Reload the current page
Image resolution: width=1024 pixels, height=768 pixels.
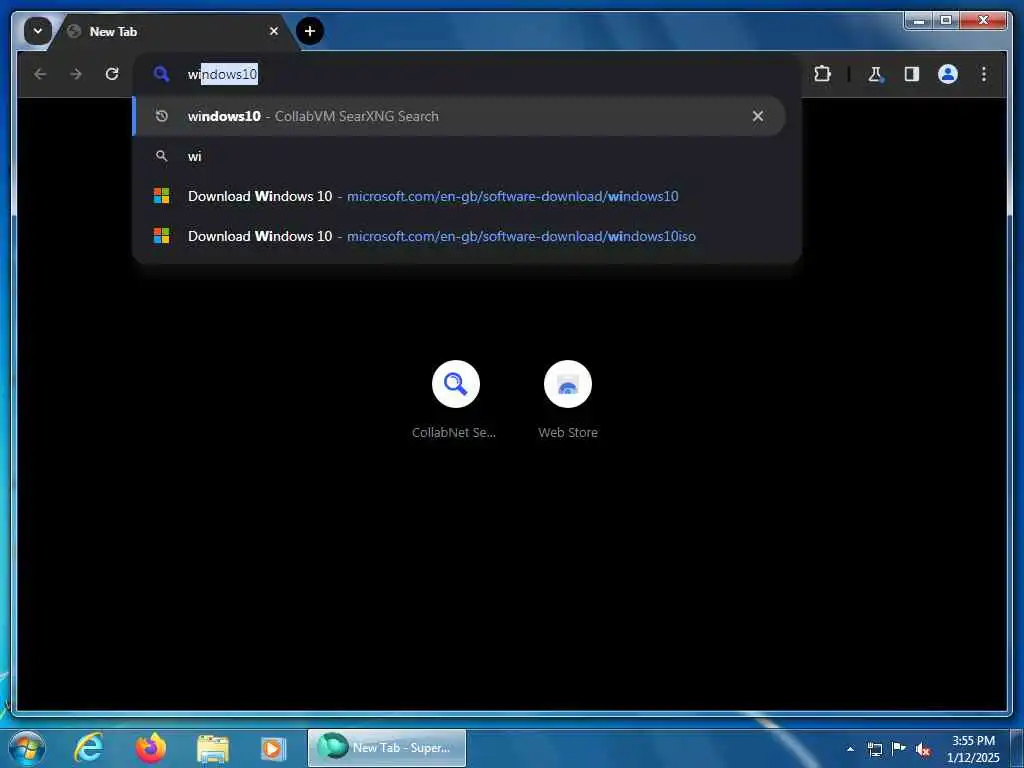click(x=112, y=74)
